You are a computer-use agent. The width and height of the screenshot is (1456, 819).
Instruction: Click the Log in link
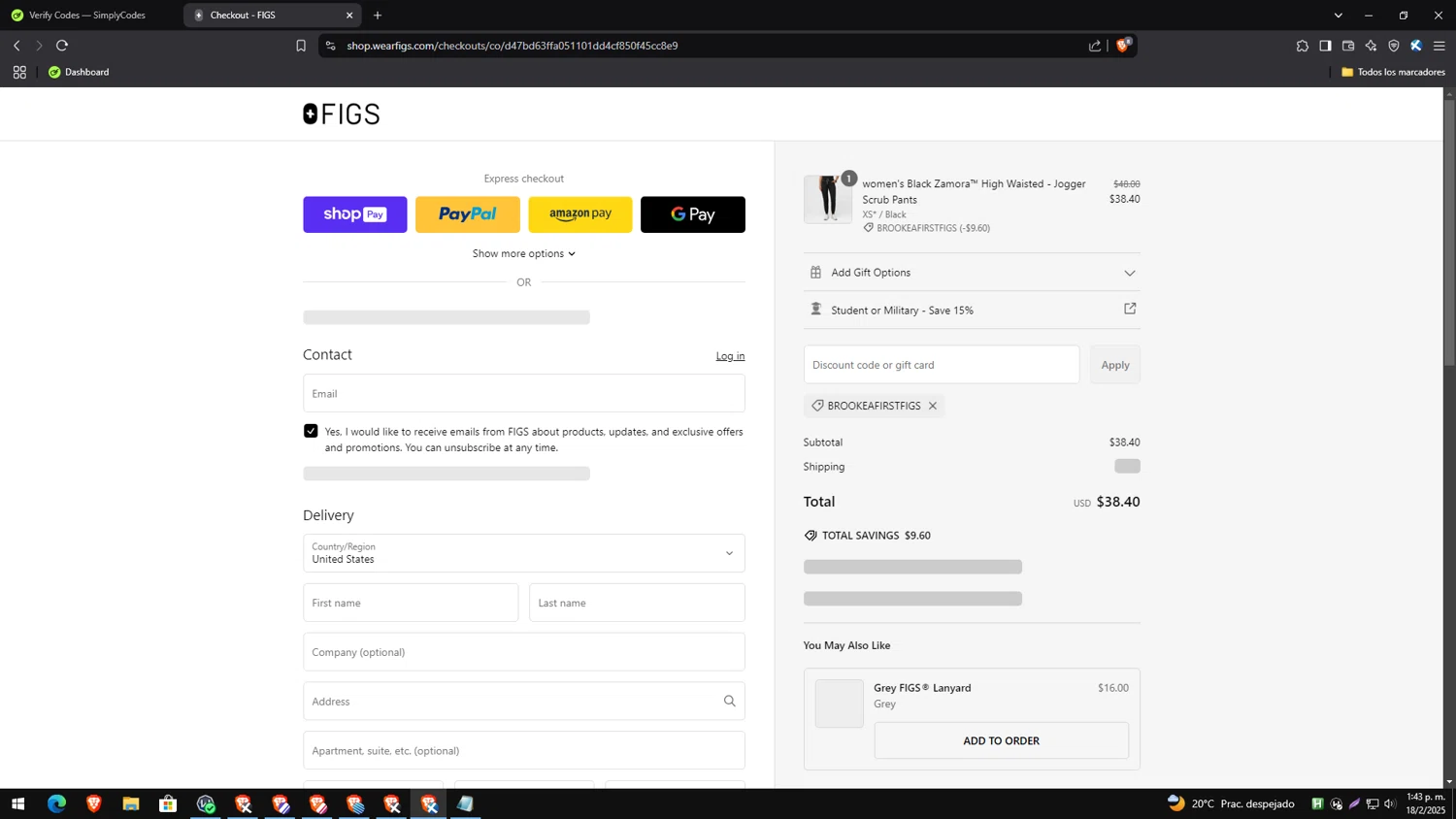730,356
